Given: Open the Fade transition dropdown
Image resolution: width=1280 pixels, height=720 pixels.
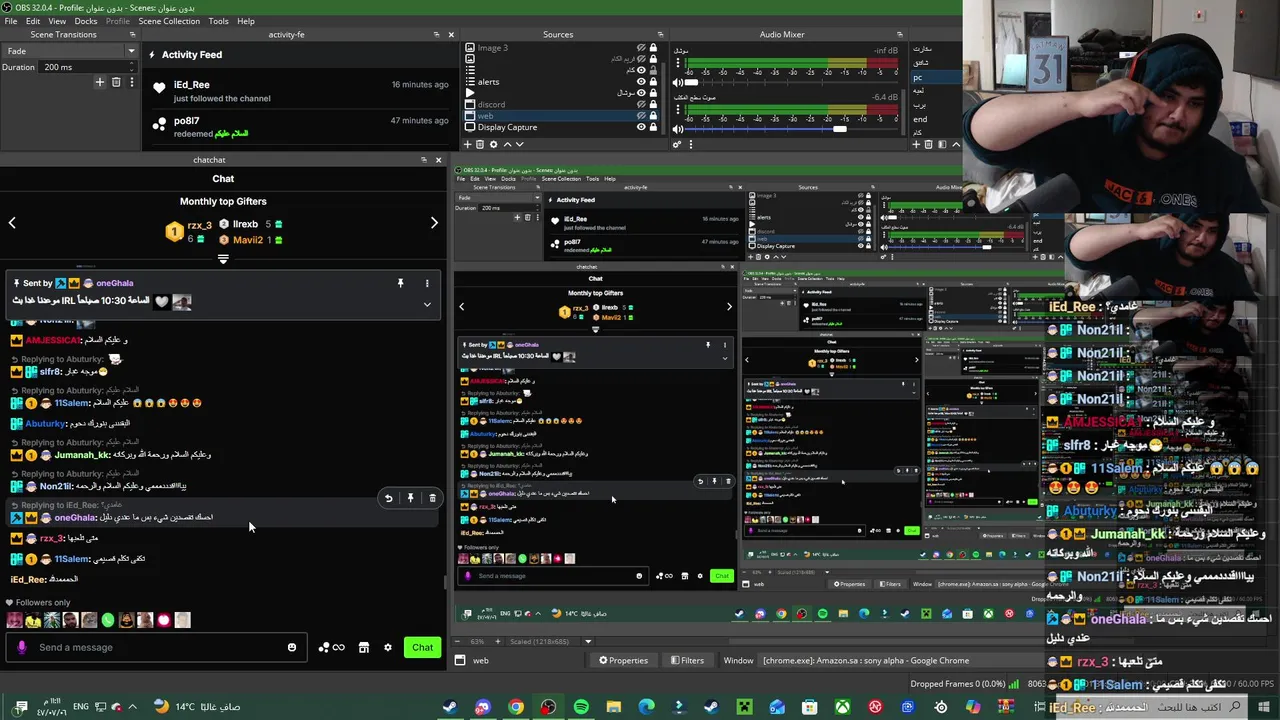Looking at the screenshot, I should [x=69, y=51].
